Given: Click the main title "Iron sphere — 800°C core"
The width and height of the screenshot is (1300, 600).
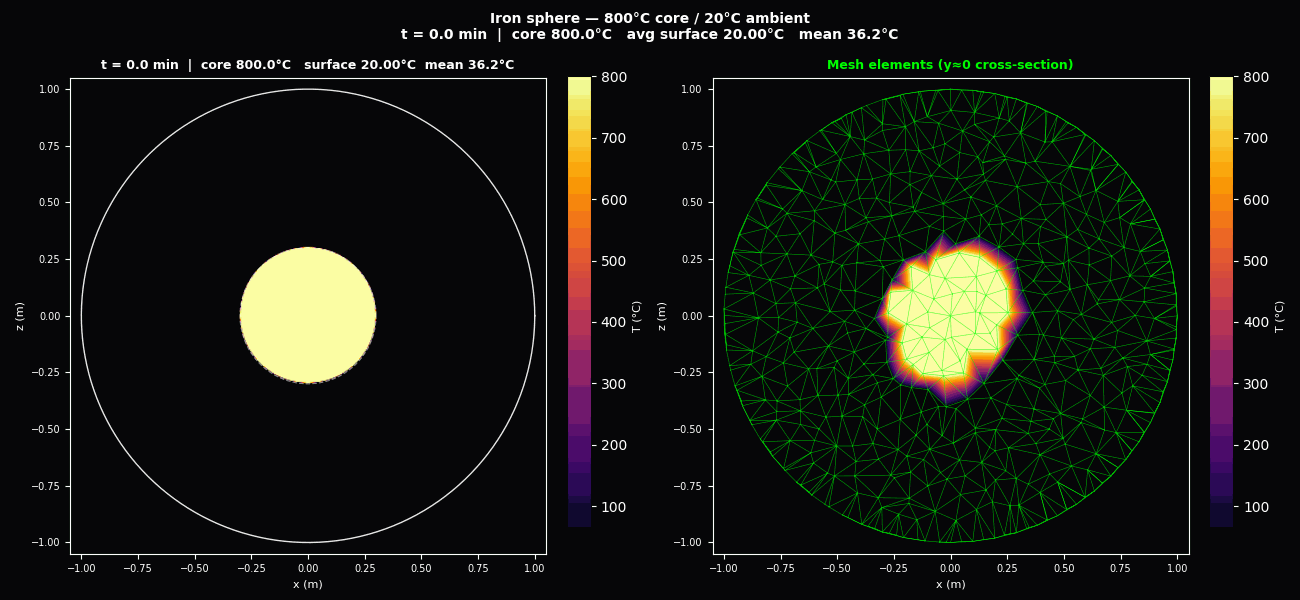Looking at the screenshot, I should click(x=649, y=18).
